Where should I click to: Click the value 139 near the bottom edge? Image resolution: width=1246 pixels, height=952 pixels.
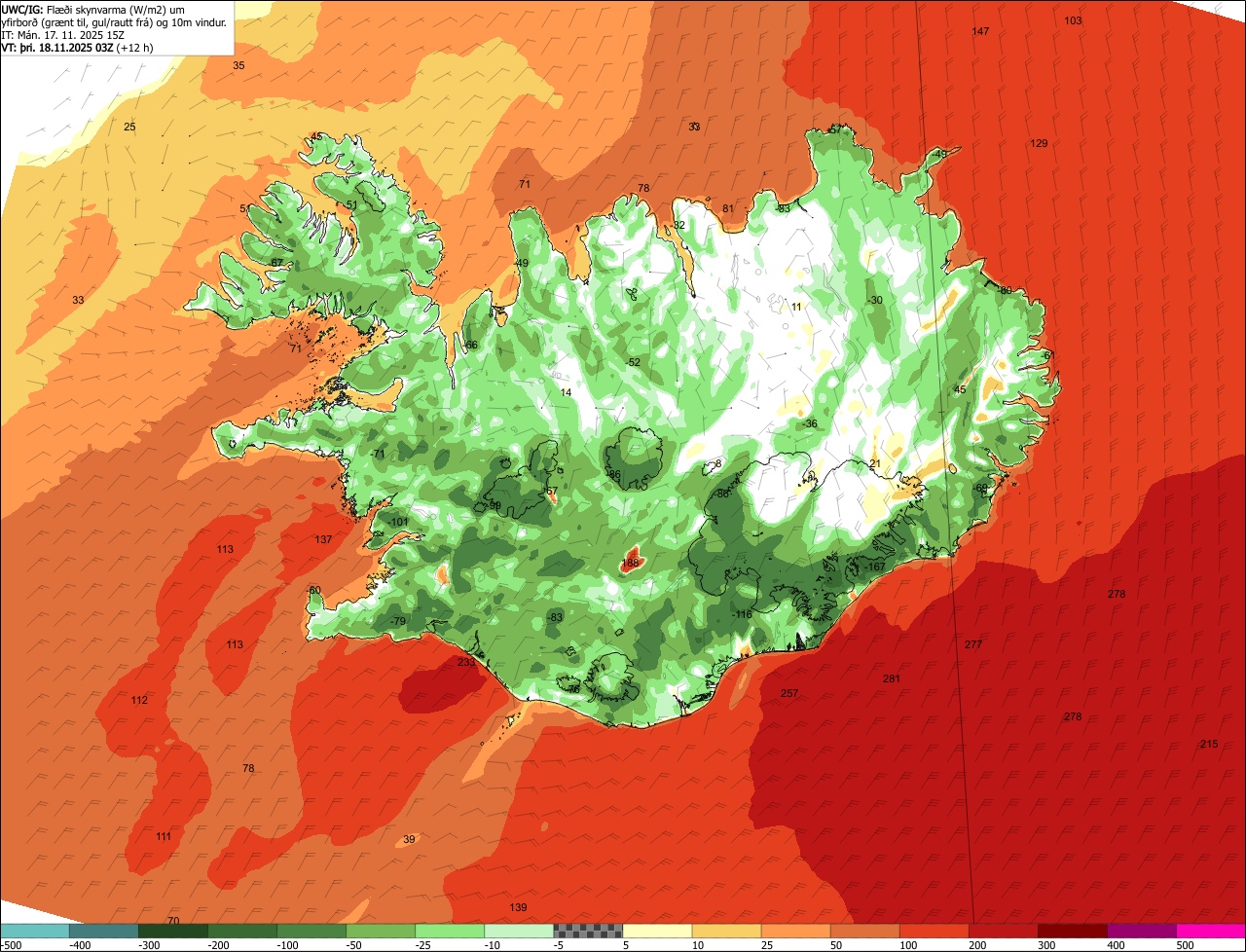[x=518, y=907]
